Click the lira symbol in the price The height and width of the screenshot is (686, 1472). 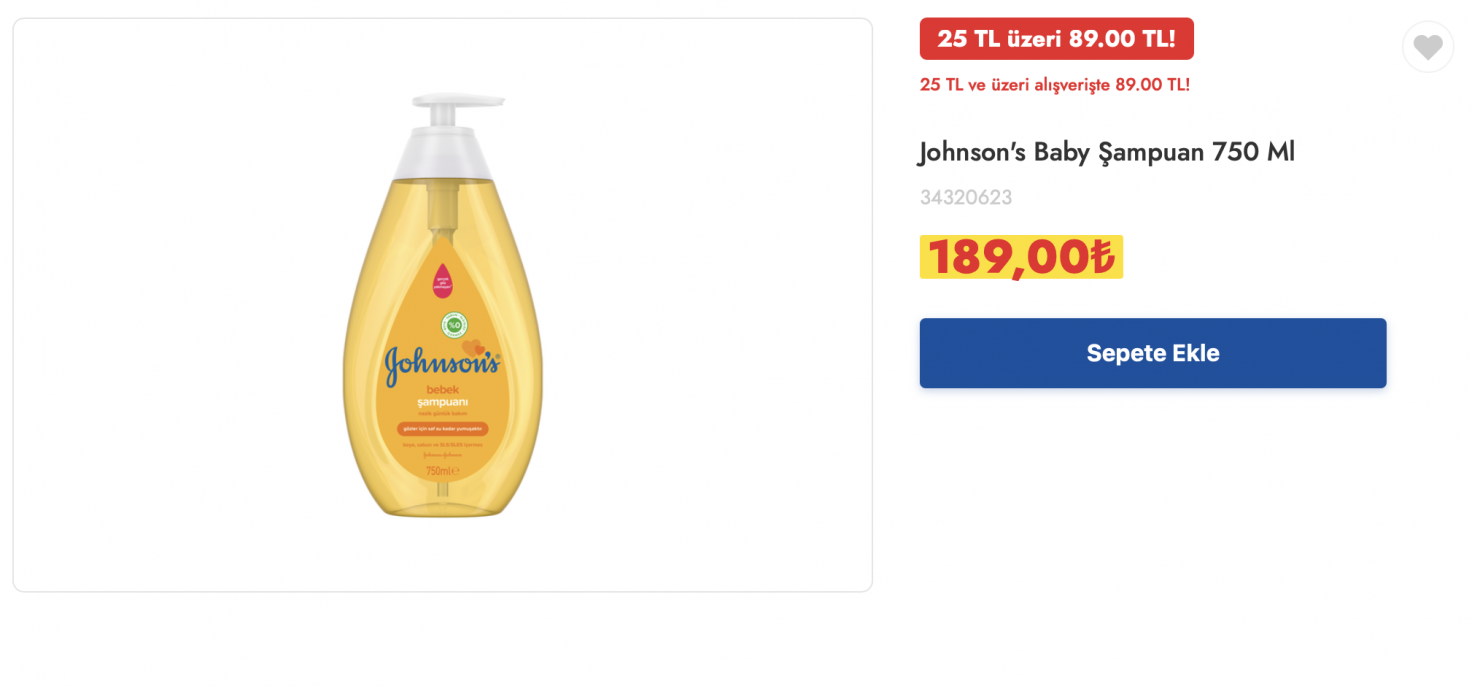[1101, 258]
